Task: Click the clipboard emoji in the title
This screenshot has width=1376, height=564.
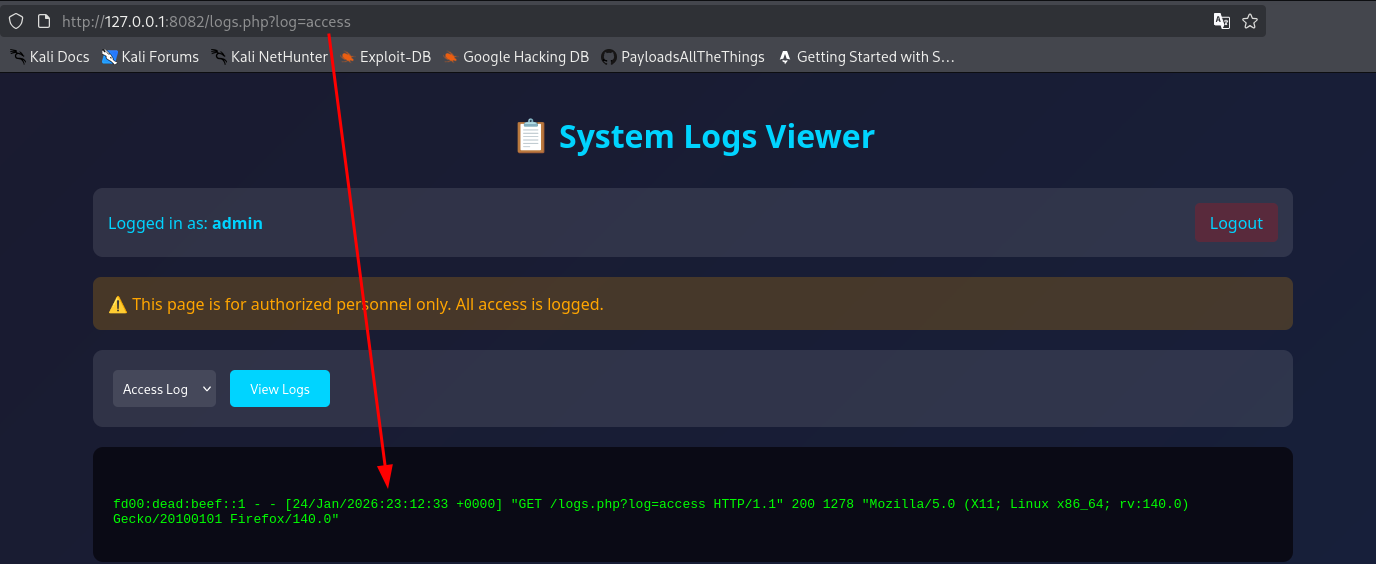Action: click(x=530, y=136)
